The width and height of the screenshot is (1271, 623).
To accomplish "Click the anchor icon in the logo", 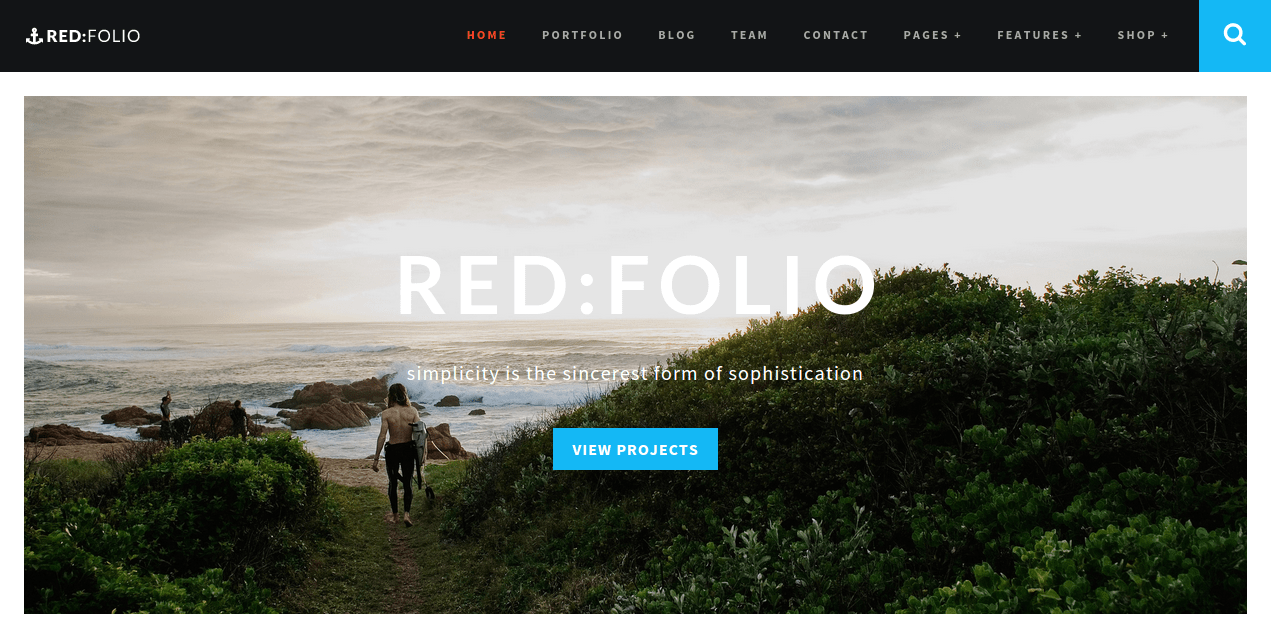I will click(x=34, y=36).
